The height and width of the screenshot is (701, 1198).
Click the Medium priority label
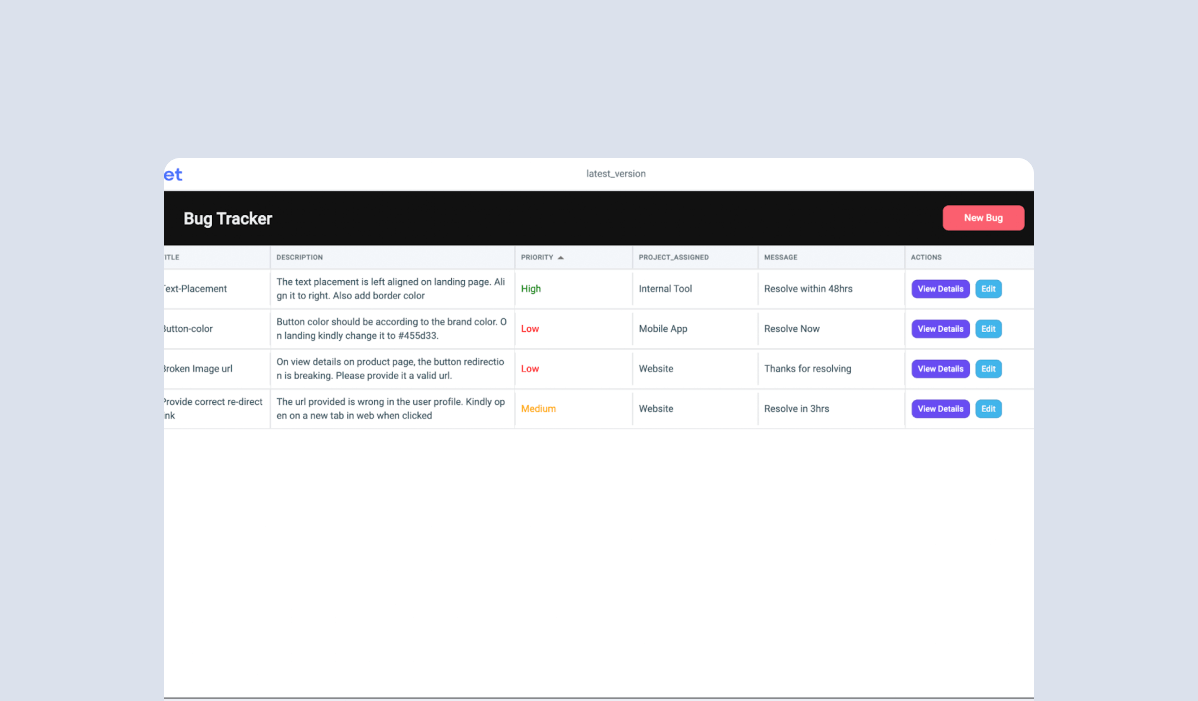coord(538,408)
